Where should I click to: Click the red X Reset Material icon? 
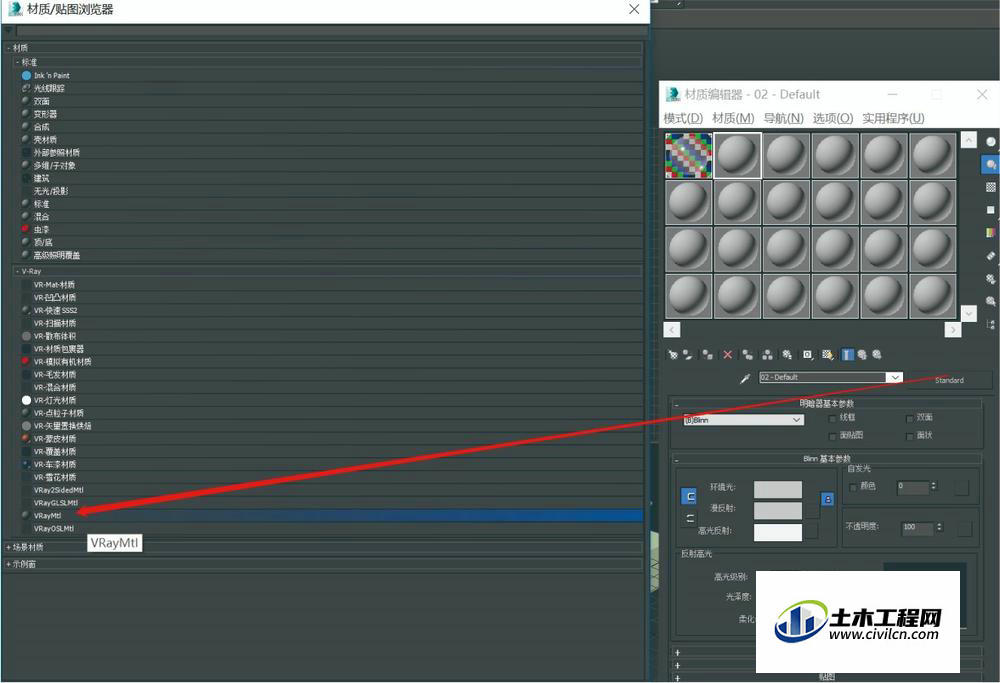pyautogui.click(x=728, y=355)
